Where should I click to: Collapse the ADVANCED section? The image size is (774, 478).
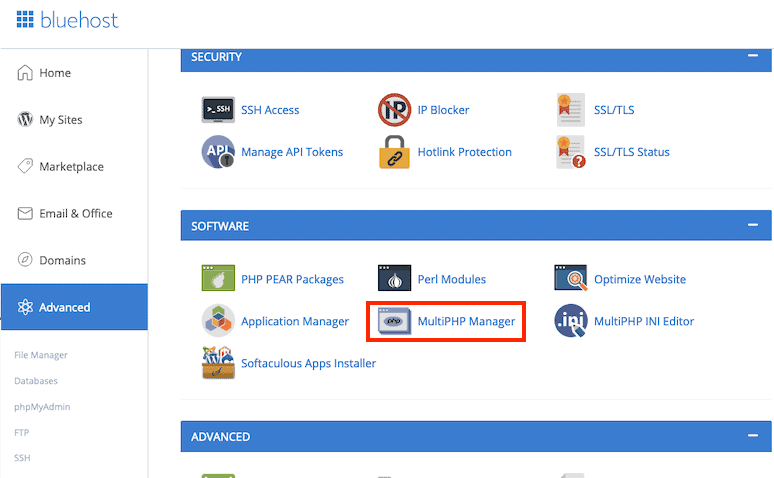click(x=752, y=436)
